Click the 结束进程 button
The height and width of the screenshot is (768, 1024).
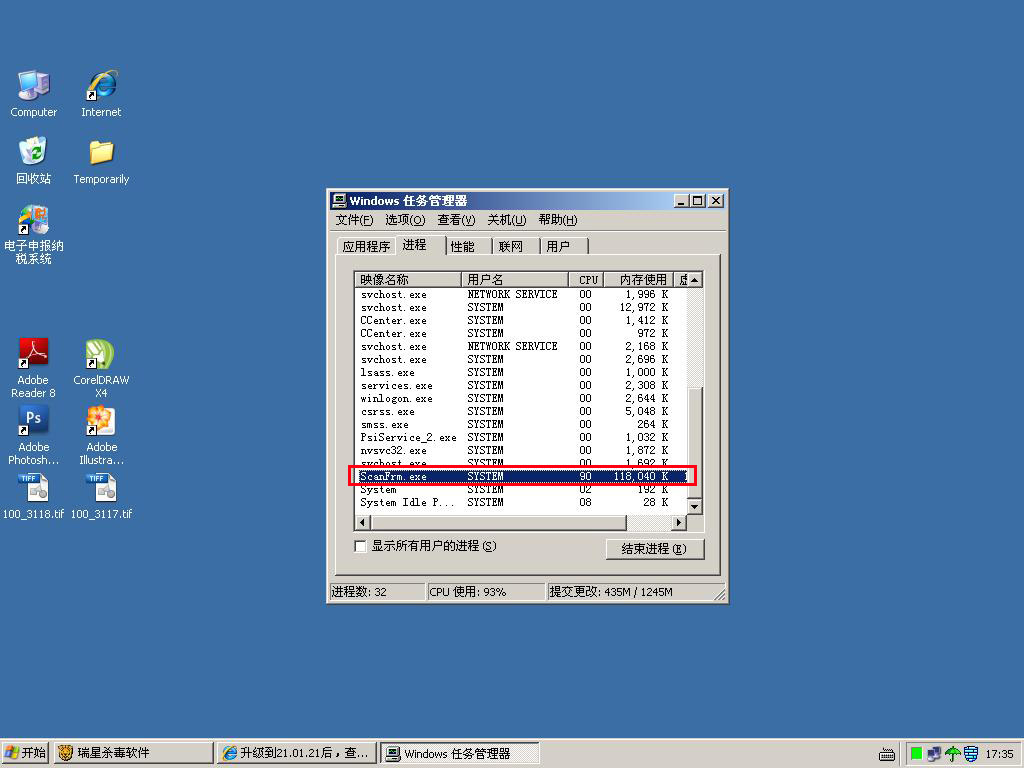(x=654, y=549)
